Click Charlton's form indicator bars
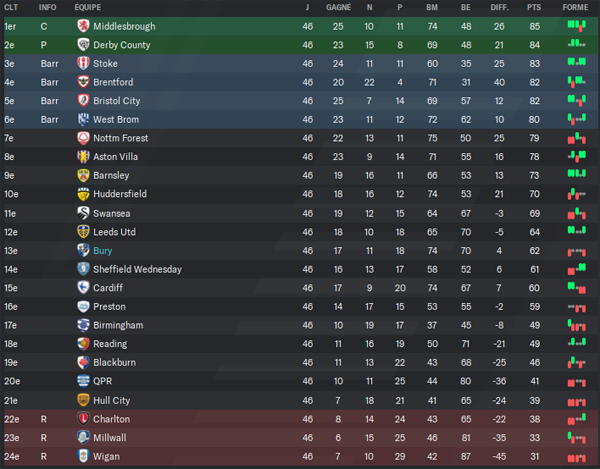This screenshot has height=469, width=600. (x=577, y=419)
